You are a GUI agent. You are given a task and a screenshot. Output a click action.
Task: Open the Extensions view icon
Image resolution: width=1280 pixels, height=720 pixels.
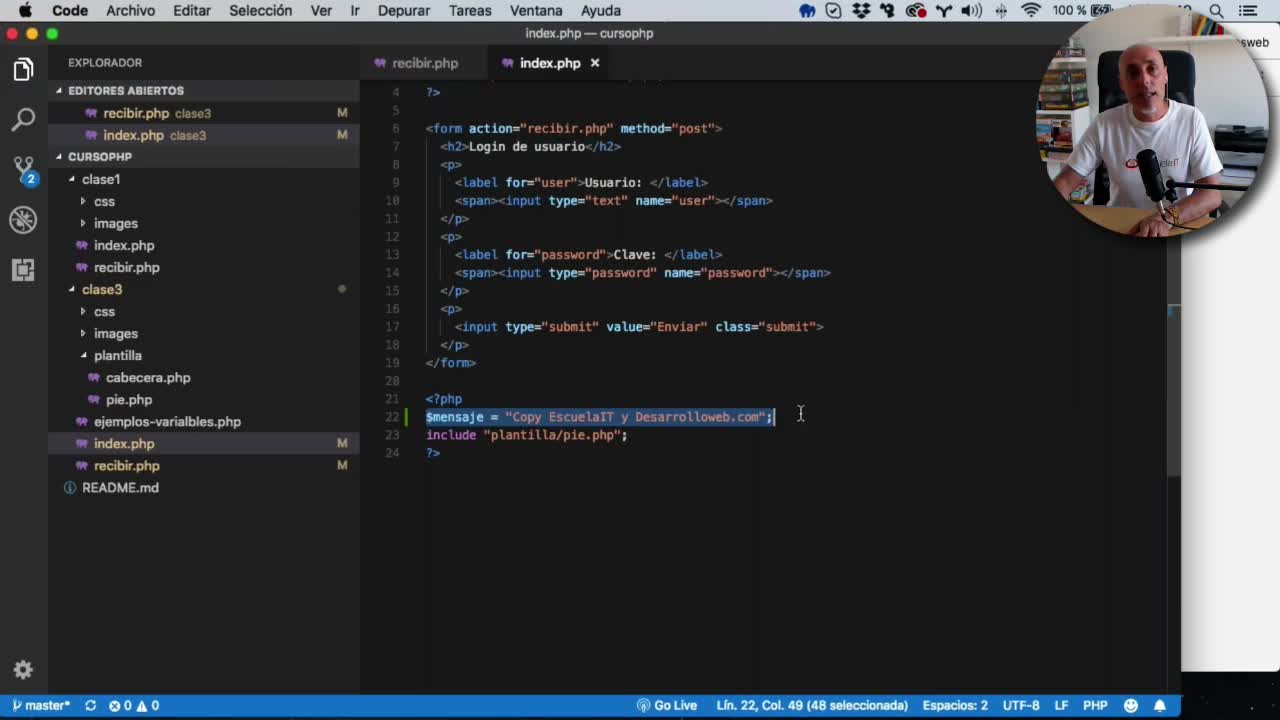point(23,269)
